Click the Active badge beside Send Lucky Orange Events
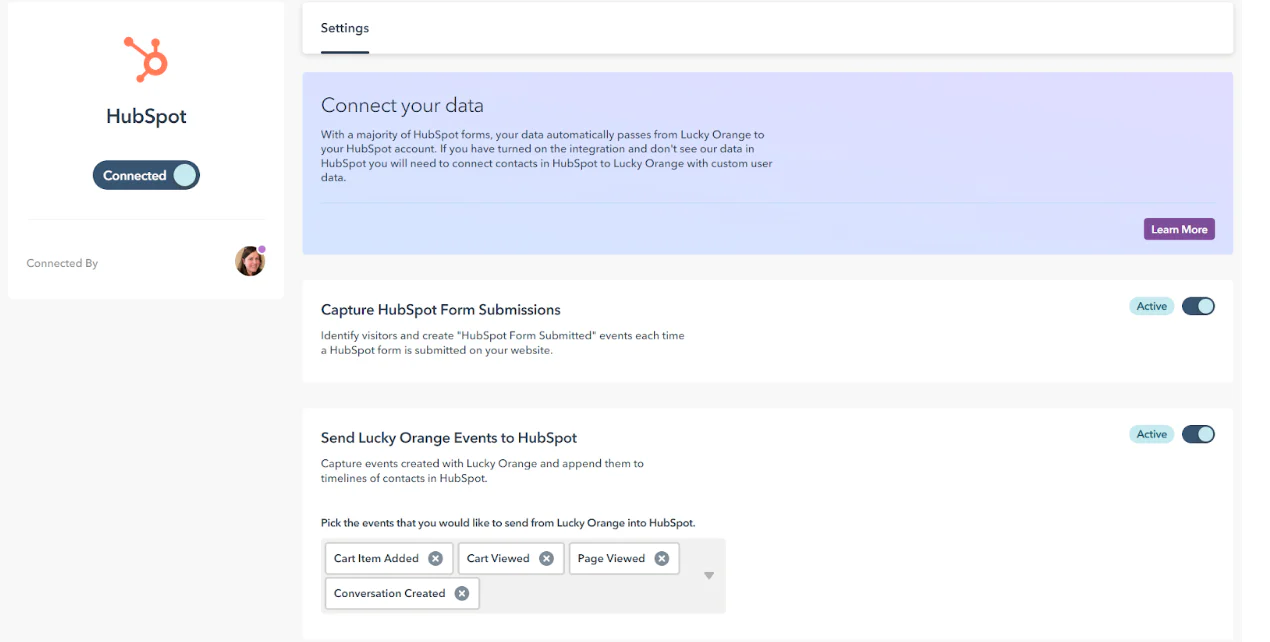Screen dimensions: 1270x642 1151,434
